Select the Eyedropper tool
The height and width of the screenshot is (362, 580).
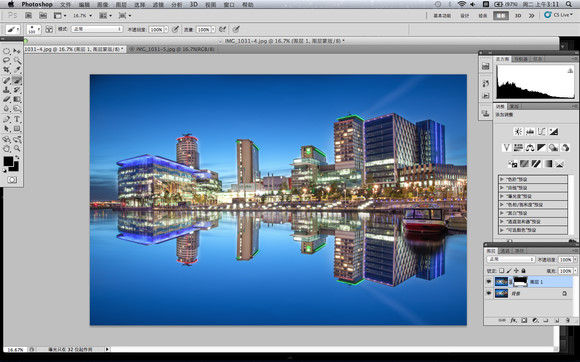pos(17,70)
